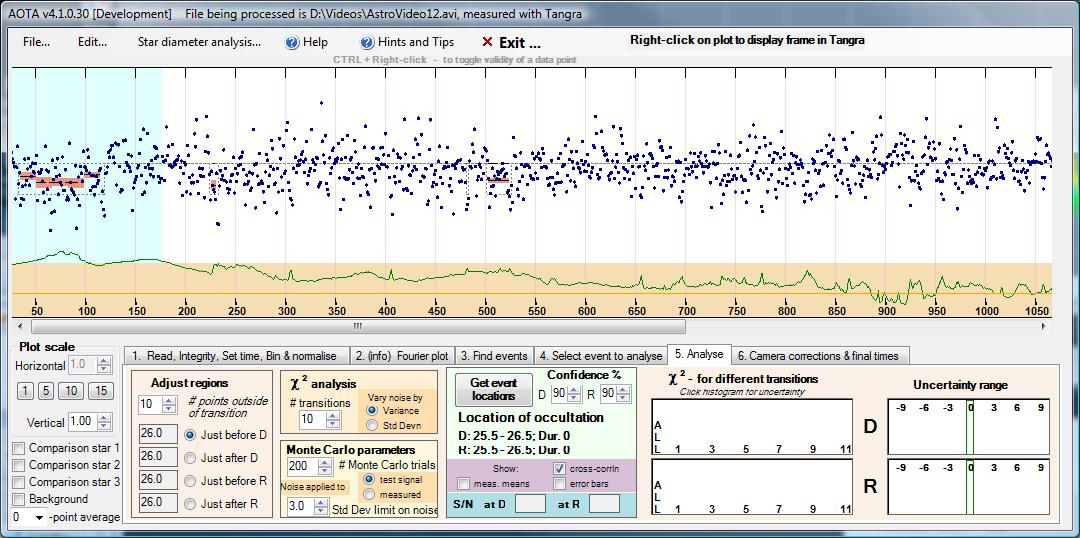Enable the error bars checkbox
1080x538 pixels.
(x=559, y=484)
